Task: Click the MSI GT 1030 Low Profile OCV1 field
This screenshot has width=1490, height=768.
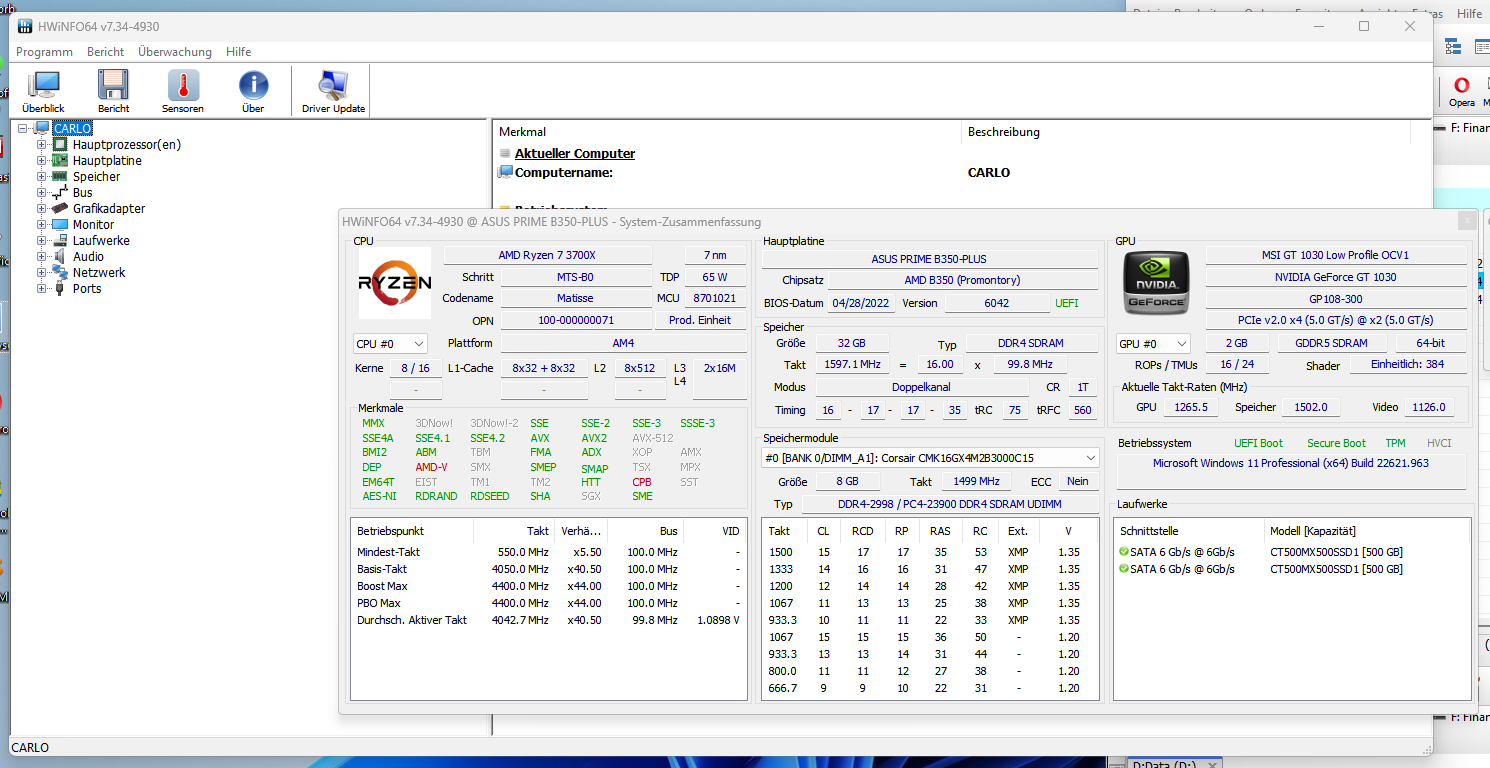Action: (1336, 255)
